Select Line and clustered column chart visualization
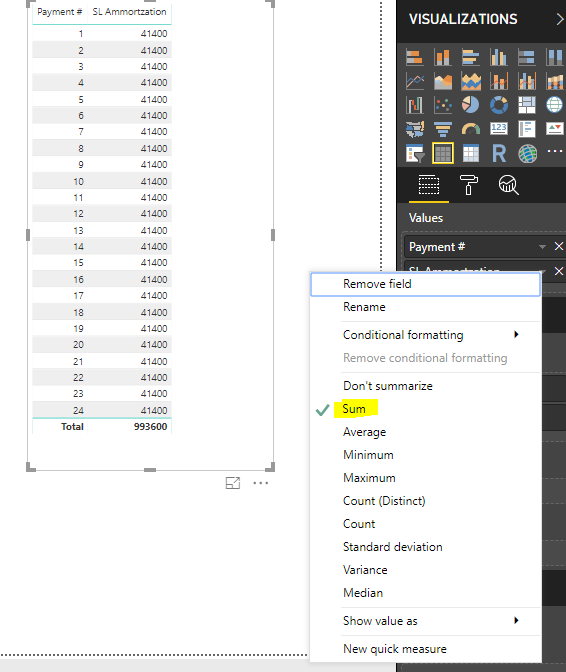The height and width of the screenshot is (672, 566). tap(527, 81)
